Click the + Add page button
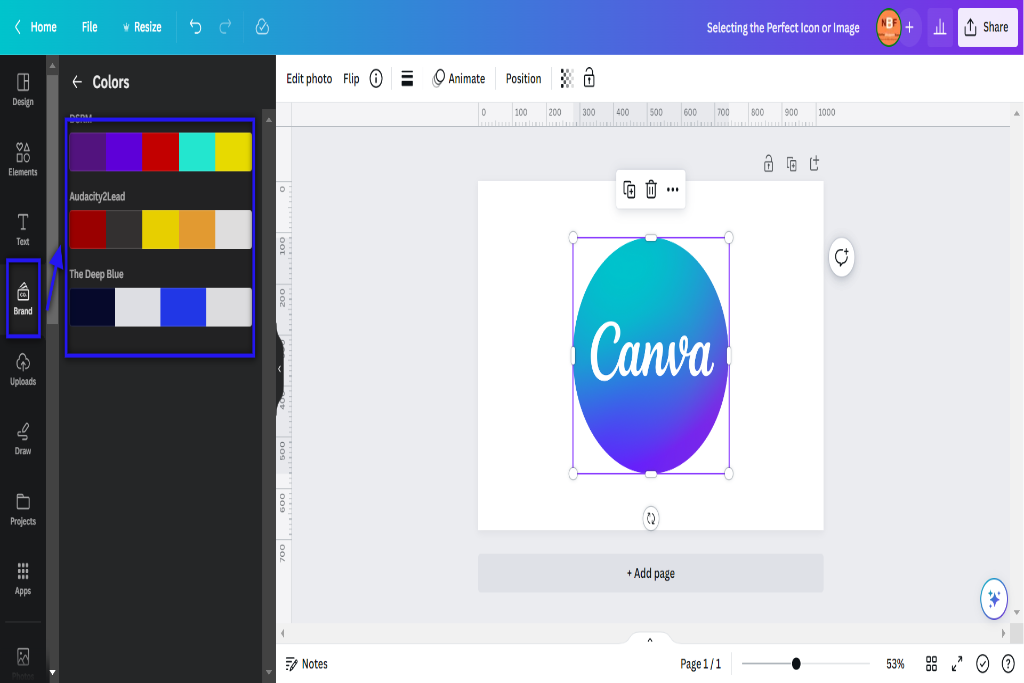Image resolution: width=1024 pixels, height=683 pixels. point(650,573)
